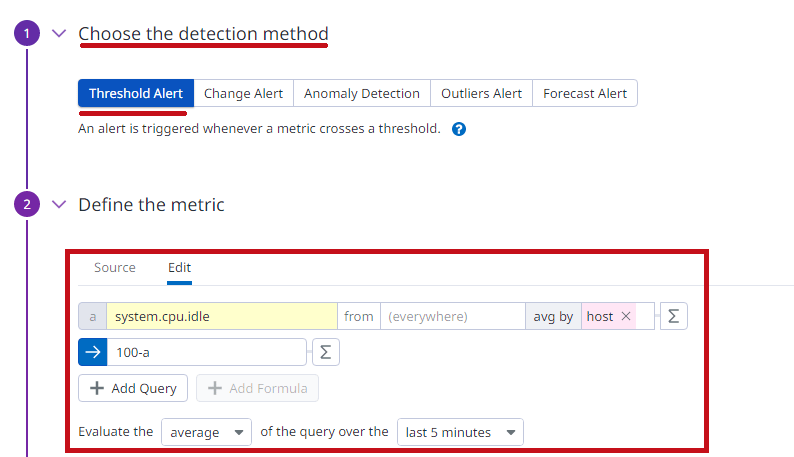Image resolution: width=794 pixels, height=457 pixels.
Task: Click the help question mark icon
Action: click(459, 129)
